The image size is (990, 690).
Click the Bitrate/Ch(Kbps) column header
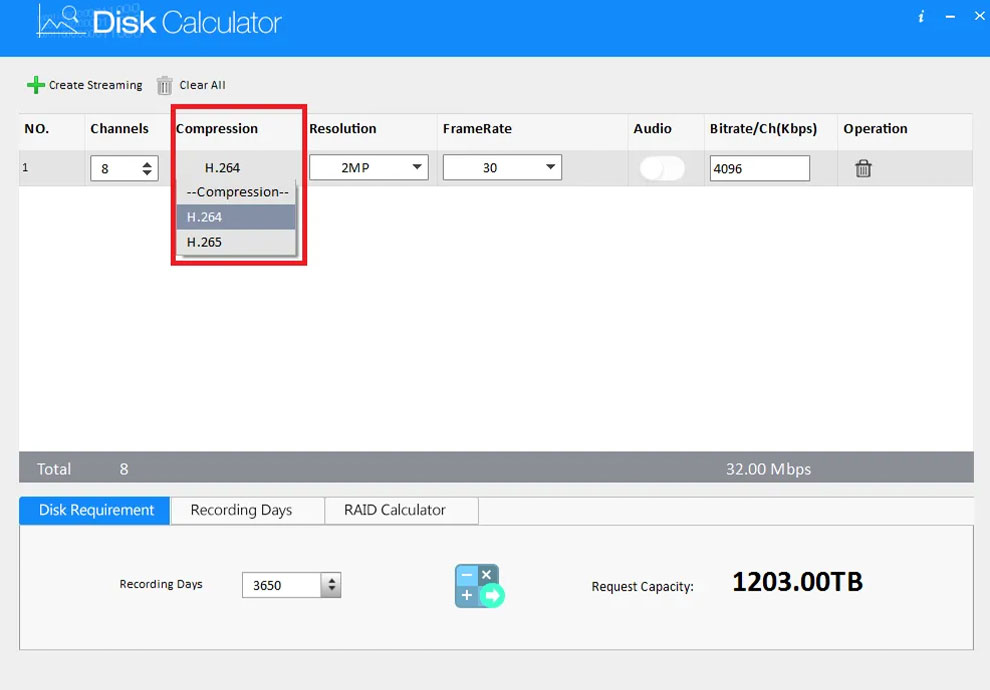(763, 129)
